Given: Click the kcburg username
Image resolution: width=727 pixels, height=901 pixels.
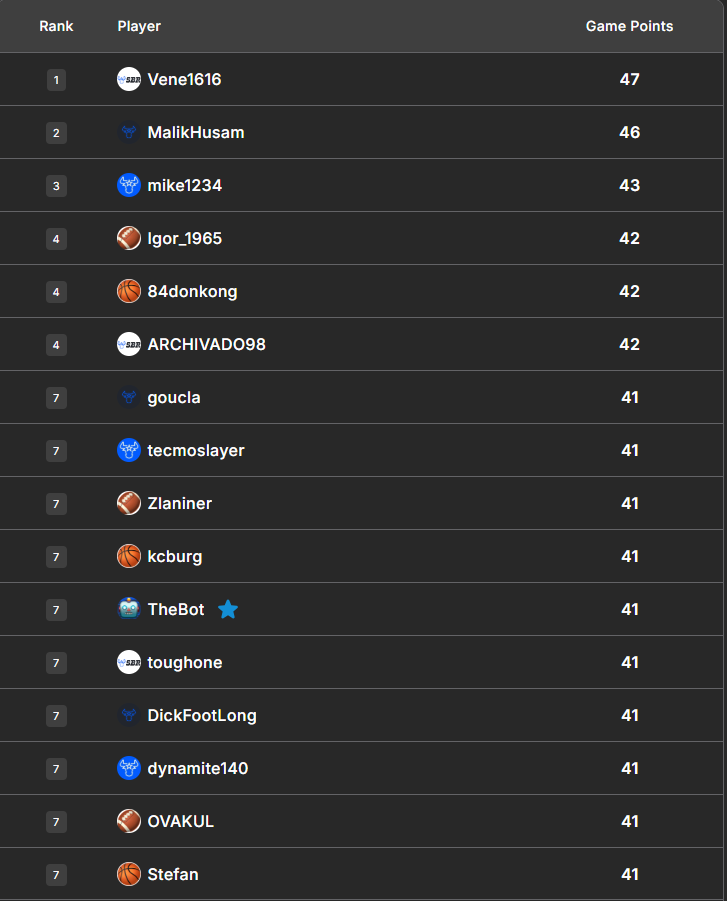Looking at the screenshot, I should tap(175, 556).
